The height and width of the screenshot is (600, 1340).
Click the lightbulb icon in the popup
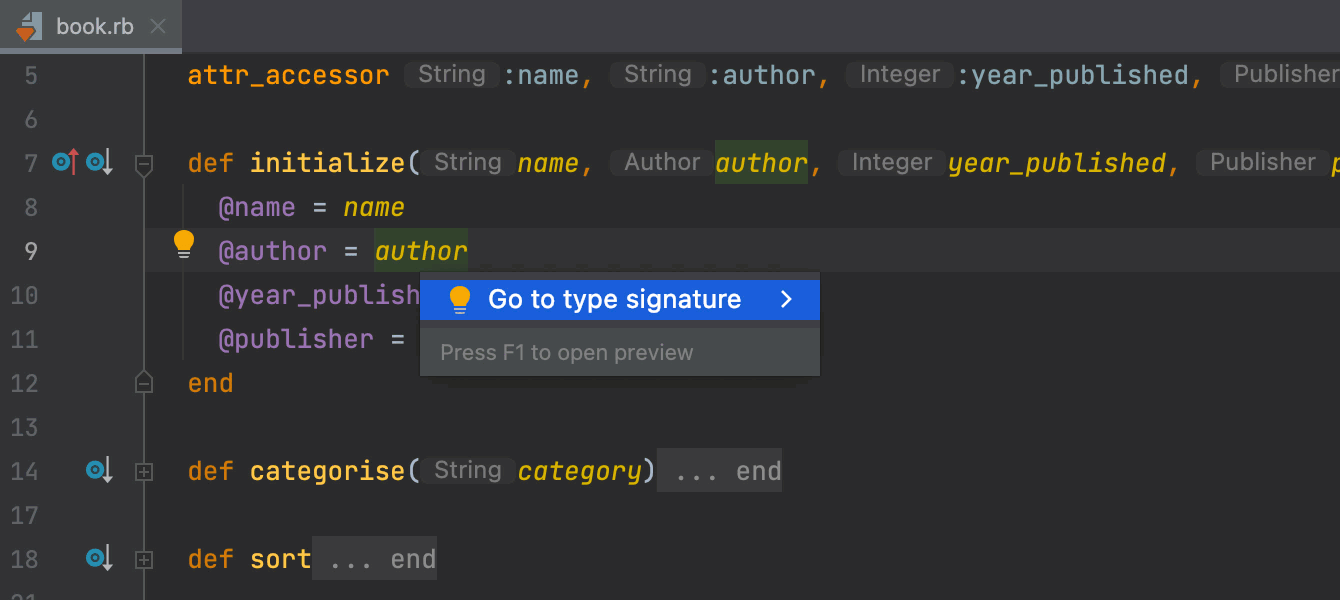[460, 300]
